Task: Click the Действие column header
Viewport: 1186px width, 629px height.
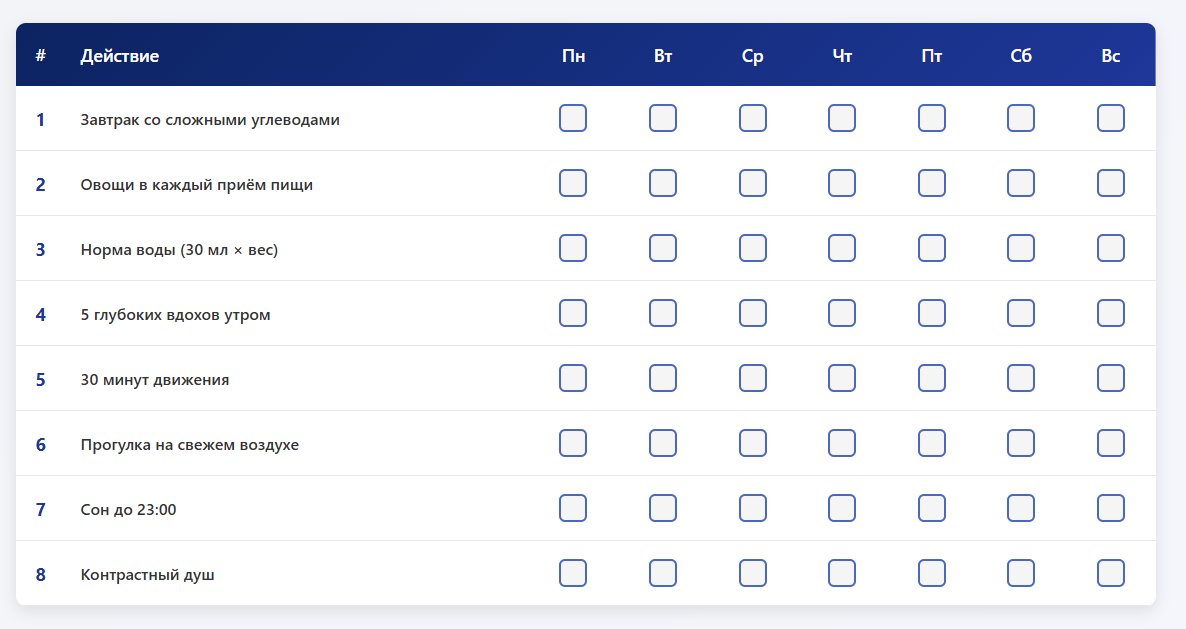Action: (120, 56)
